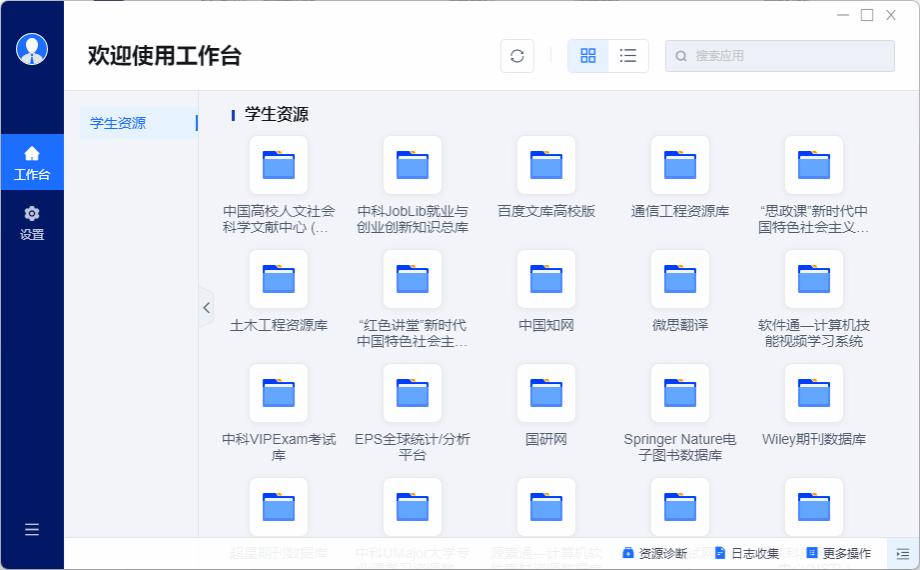This screenshot has height=570, width=920.
Task: Open 通信工程资源库 icon
Action: coord(680,165)
